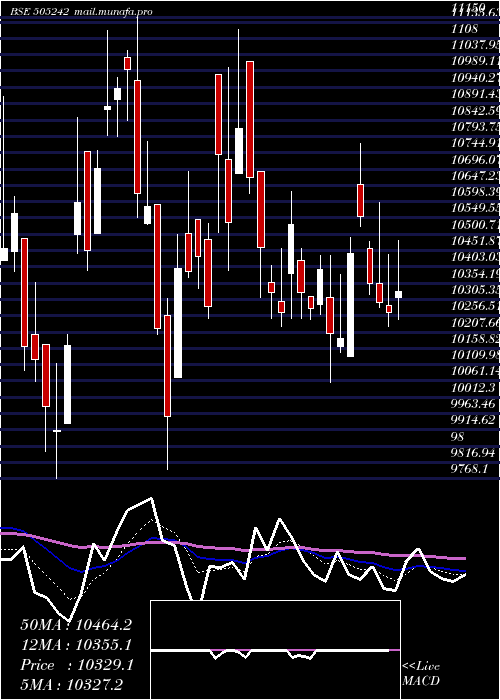Screen dimensions: 500x700
Task: Click the 9963.46 price axis label
Action: pyautogui.click(x=473, y=404)
